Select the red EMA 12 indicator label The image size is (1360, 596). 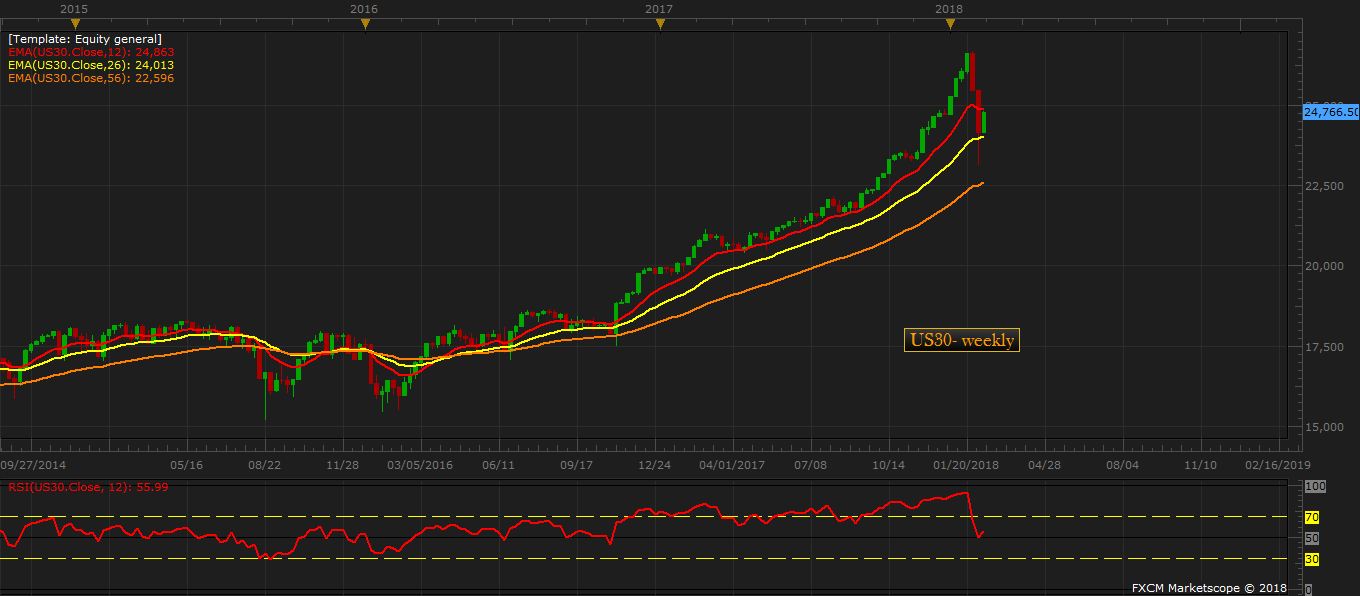pos(90,51)
